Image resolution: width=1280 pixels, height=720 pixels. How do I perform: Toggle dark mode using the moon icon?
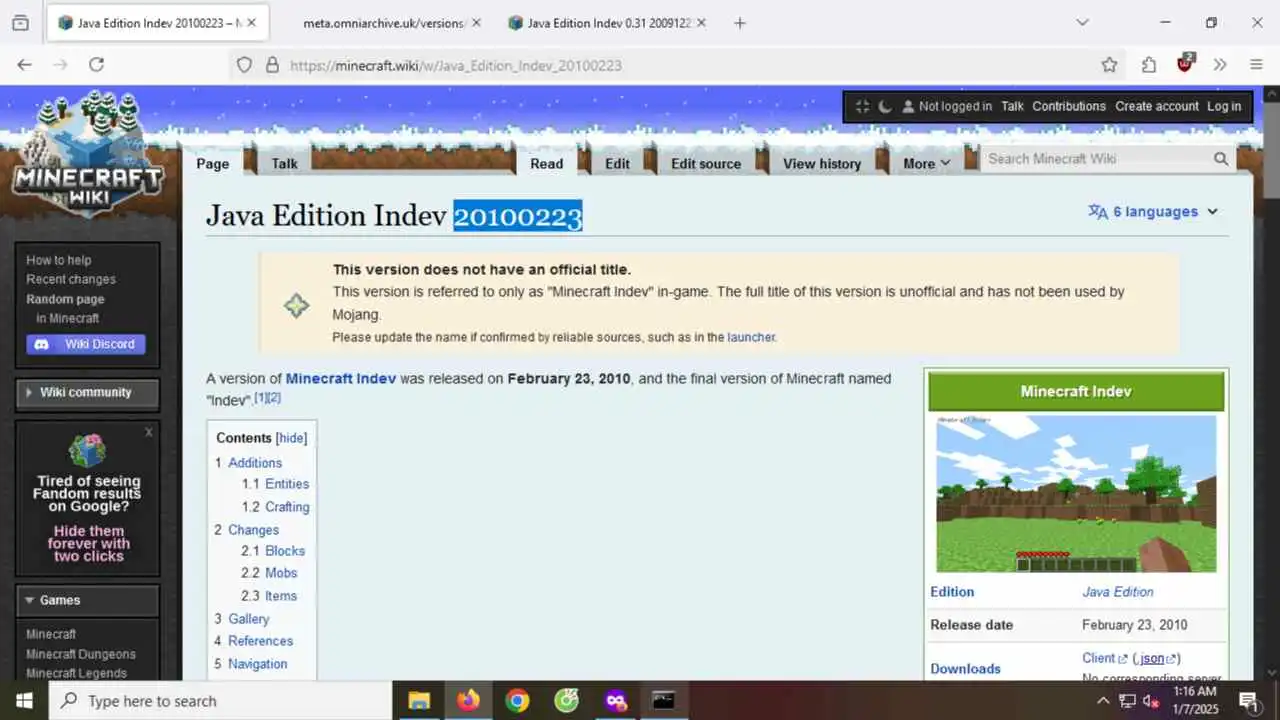885,106
